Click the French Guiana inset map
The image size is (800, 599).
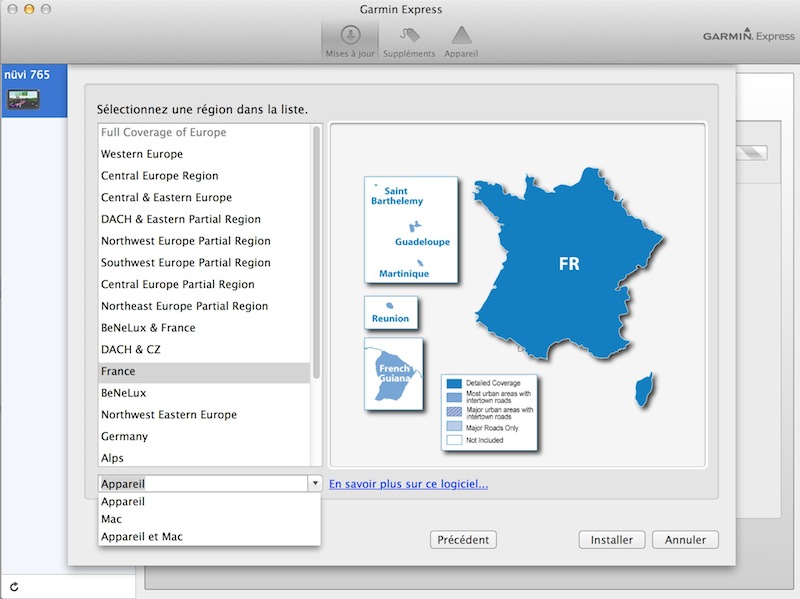pos(393,373)
